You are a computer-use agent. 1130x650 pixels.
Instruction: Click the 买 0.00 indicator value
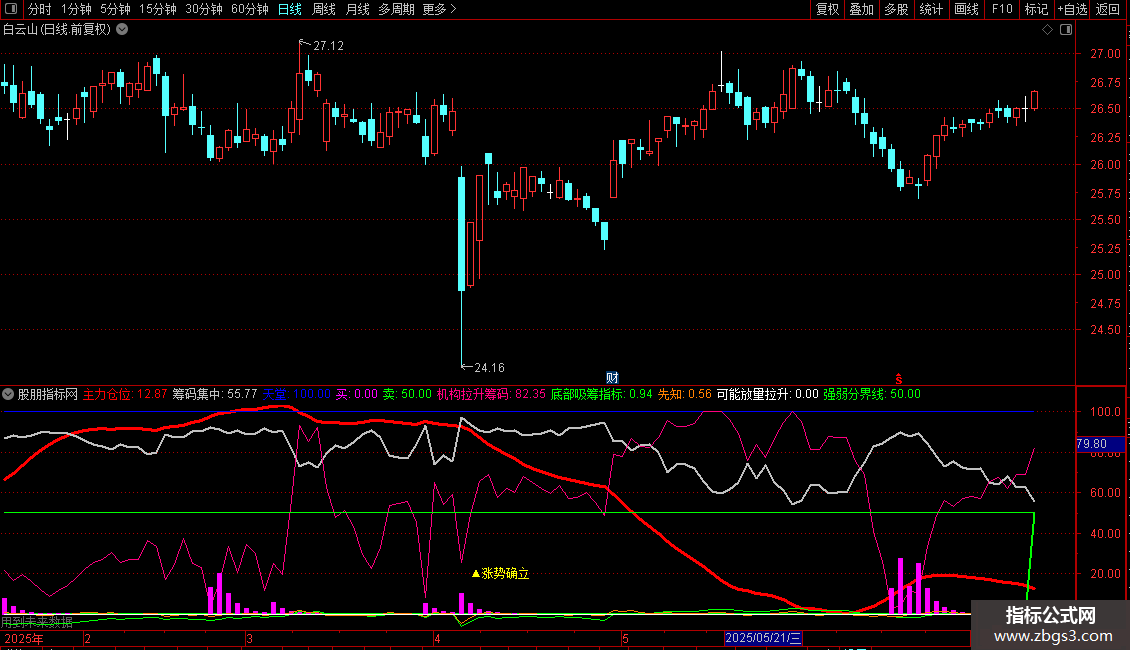[x=357, y=394]
